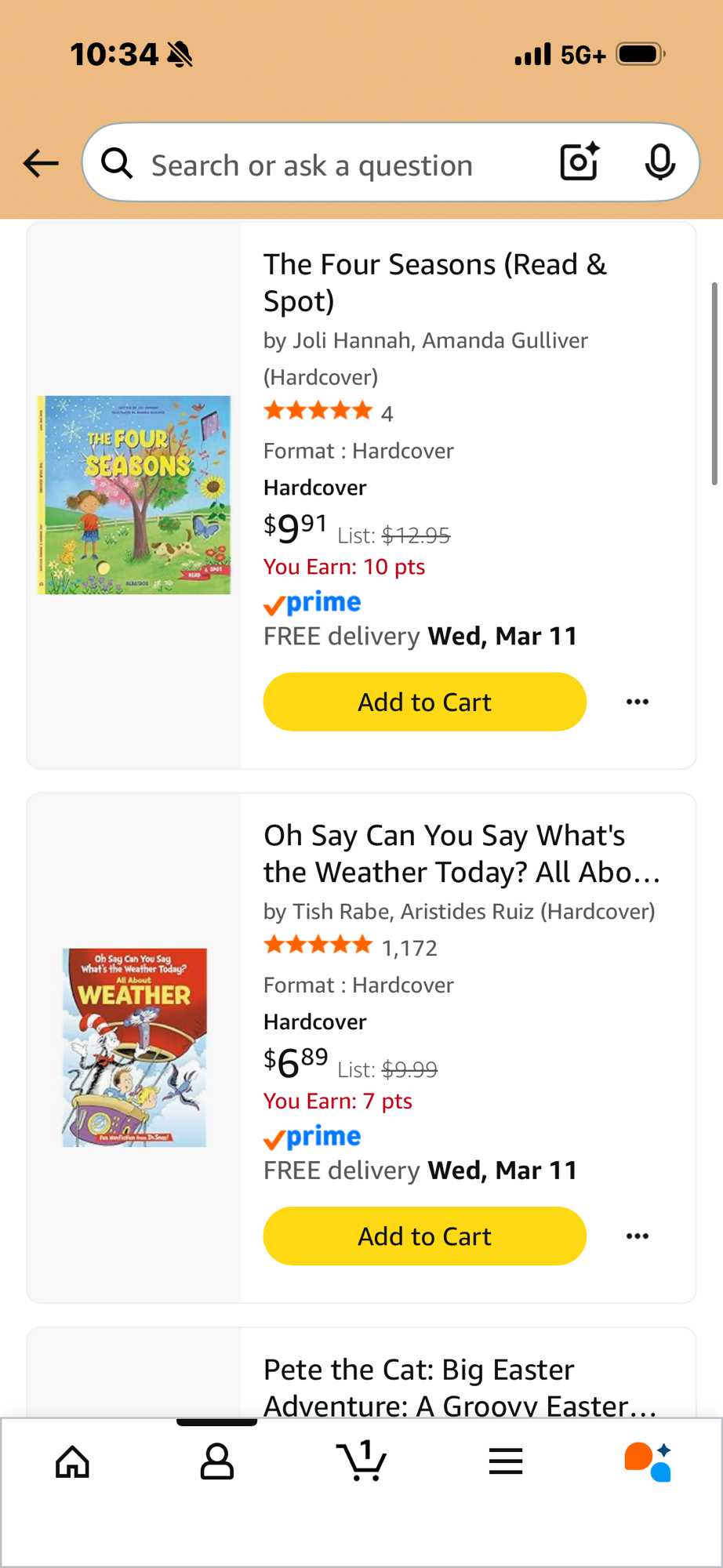The width and height of the screenshot is (723, 1568).
Task: Tap the back arrow icon
Action: [x=41, y=163]
